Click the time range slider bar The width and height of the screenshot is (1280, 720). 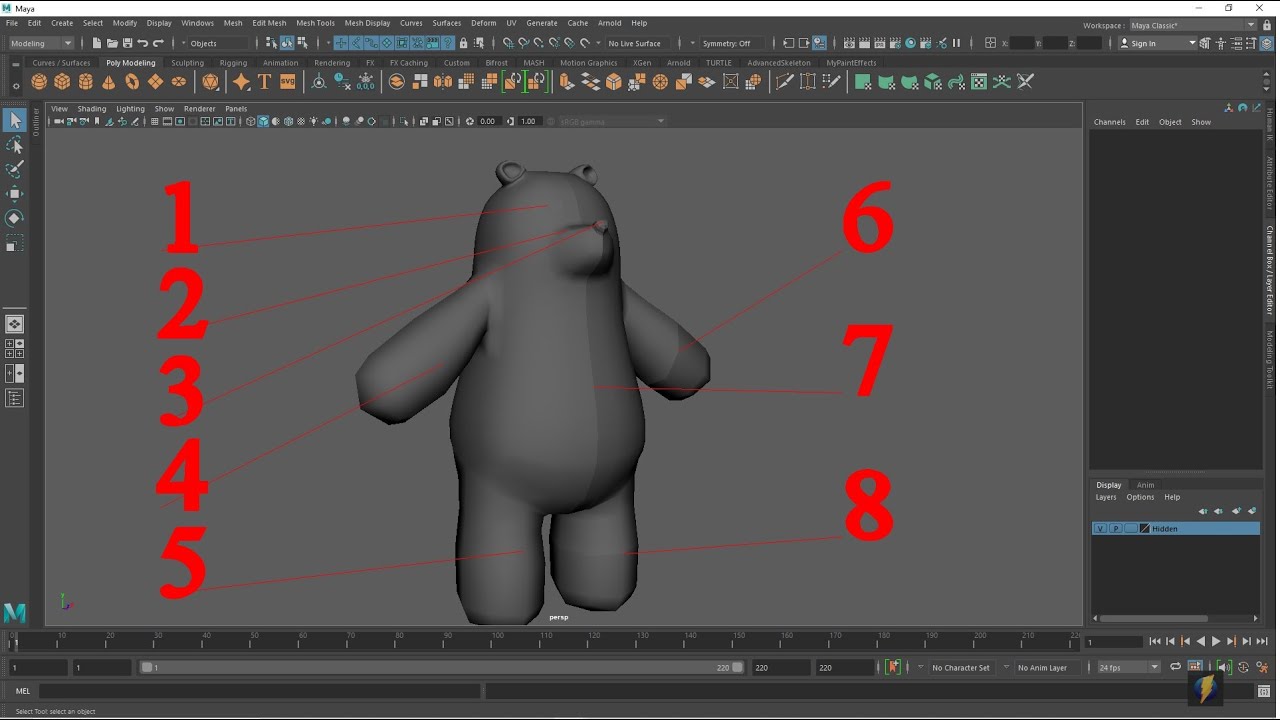pyautogui.click(x=441, y=667)
